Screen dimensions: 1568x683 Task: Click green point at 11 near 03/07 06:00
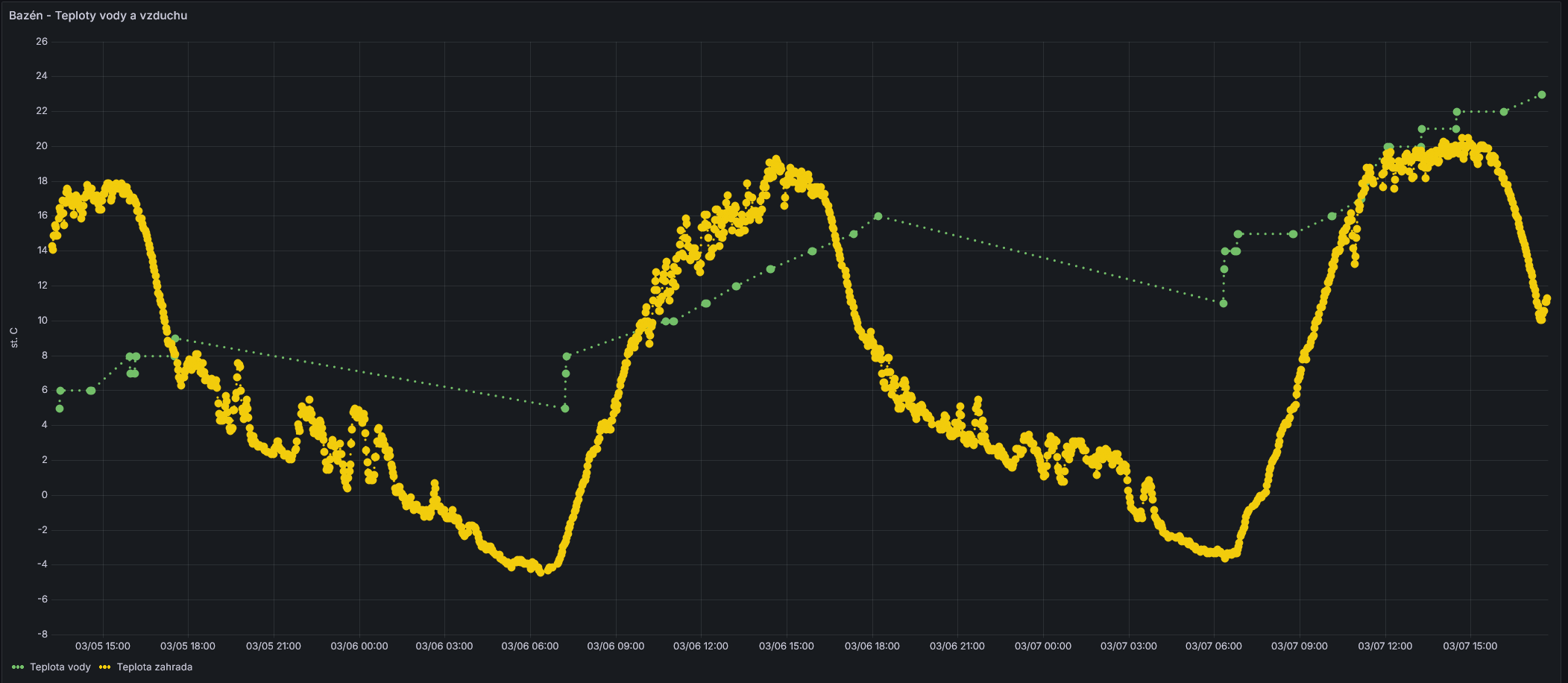[1224, 303]
